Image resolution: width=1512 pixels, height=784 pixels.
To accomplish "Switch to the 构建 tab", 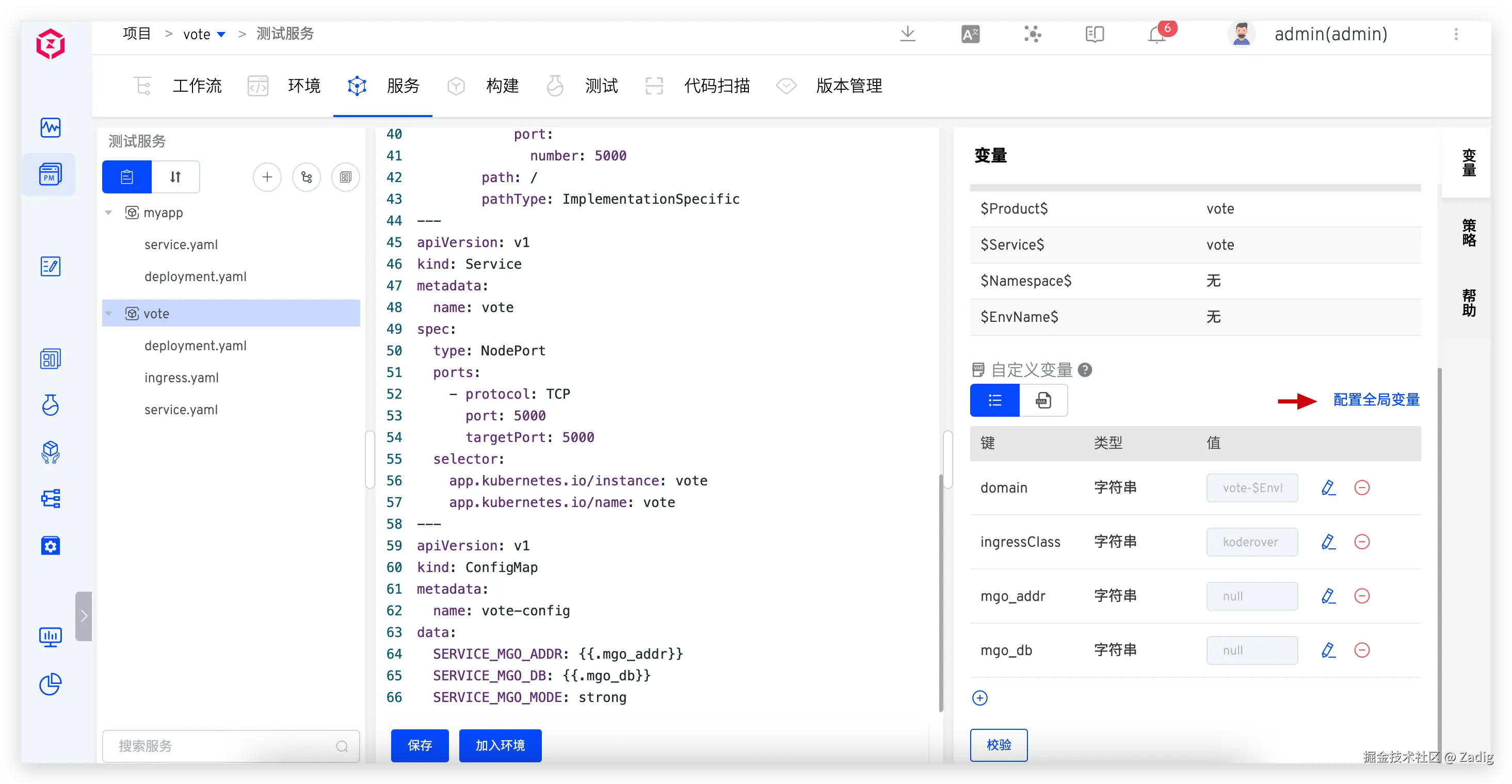I will tap(502, 86).
